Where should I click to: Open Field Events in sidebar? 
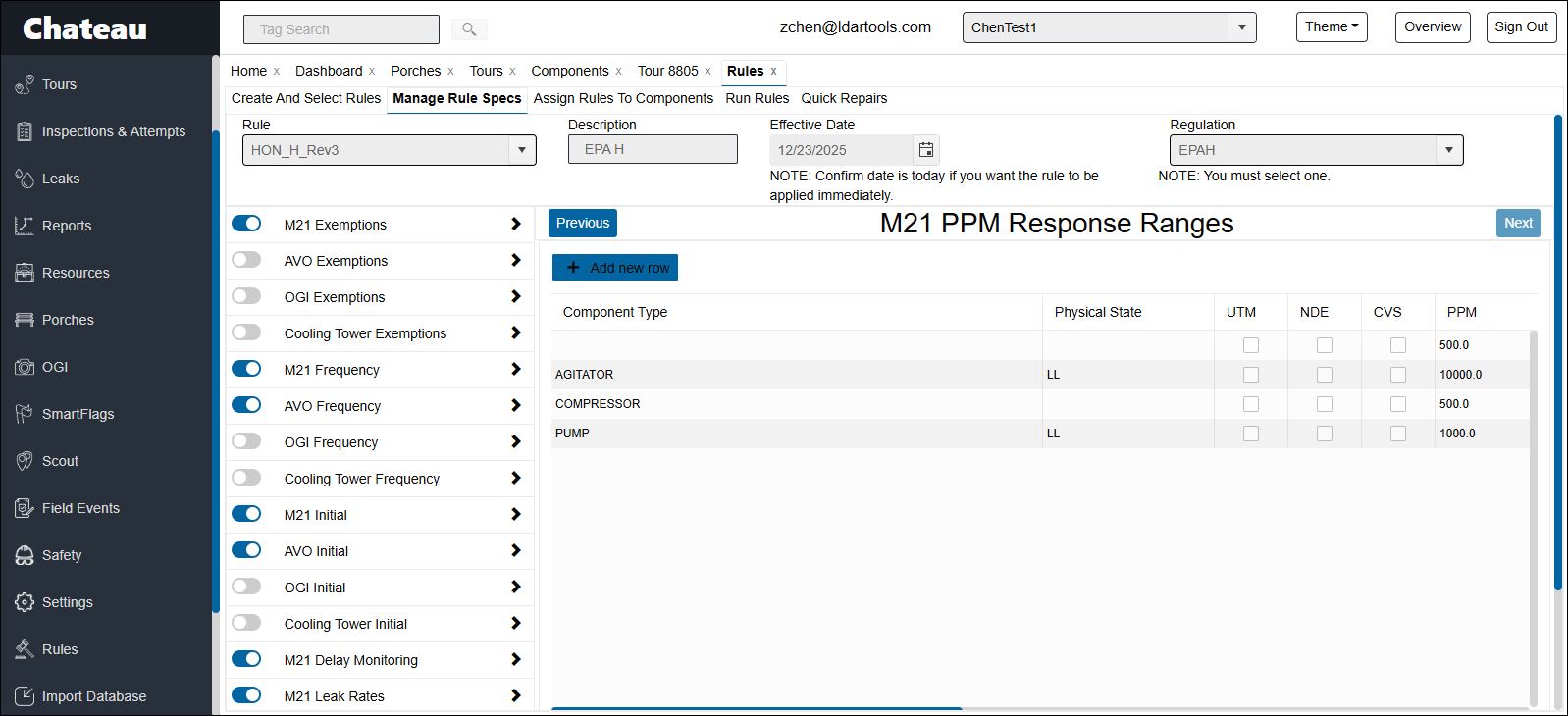click(80, 508)
